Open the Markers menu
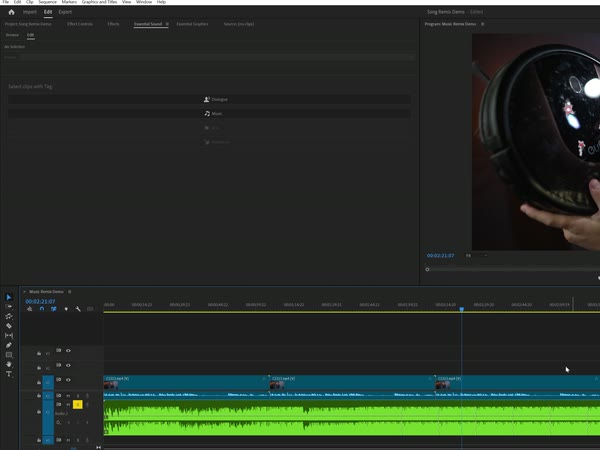This screenshot has height=450, width=600. pyautogui.click(x=69, y=2)
